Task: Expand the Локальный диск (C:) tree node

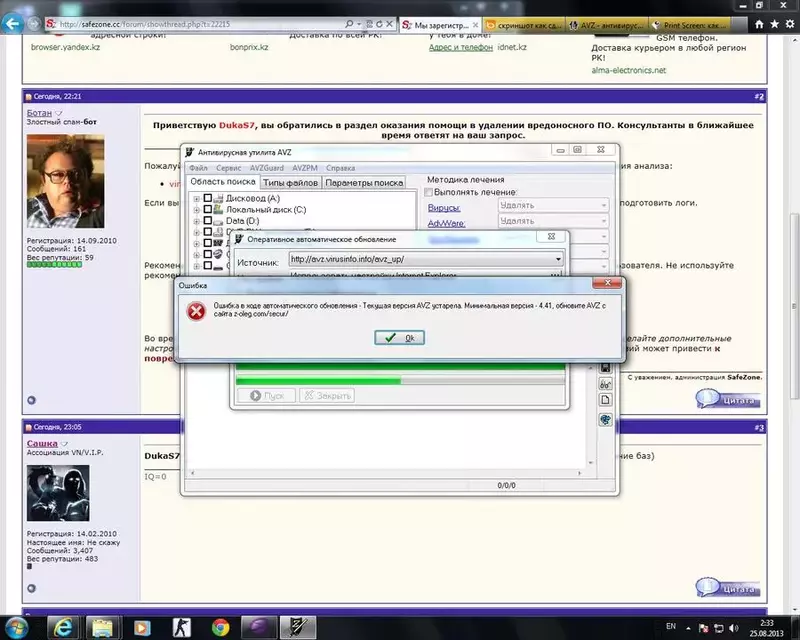Action: [x=196, y=210]
